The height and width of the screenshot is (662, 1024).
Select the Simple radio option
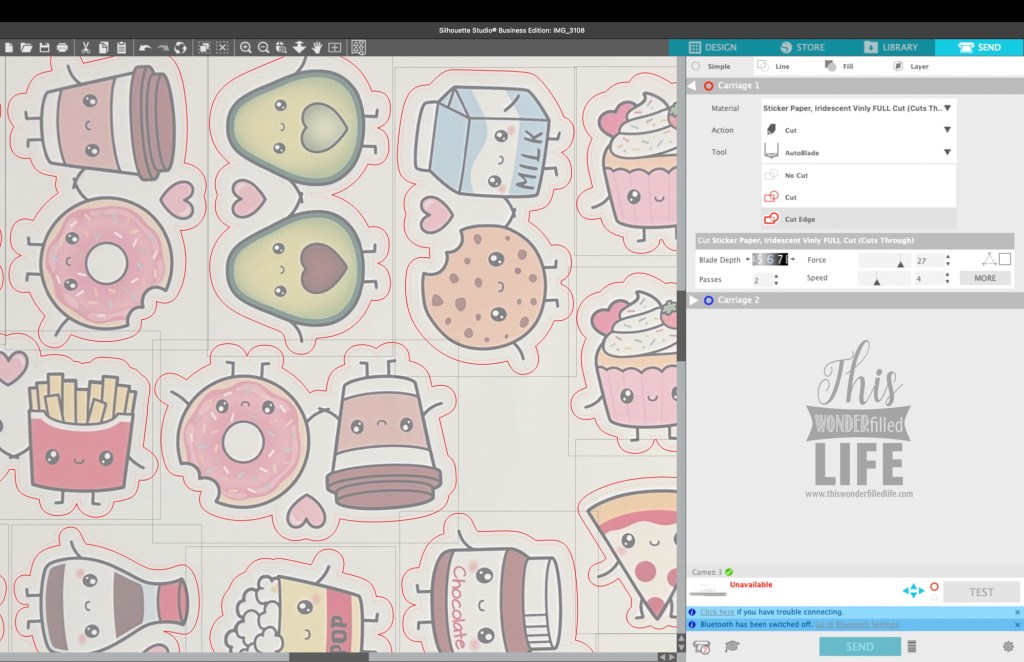coord(696,66)
